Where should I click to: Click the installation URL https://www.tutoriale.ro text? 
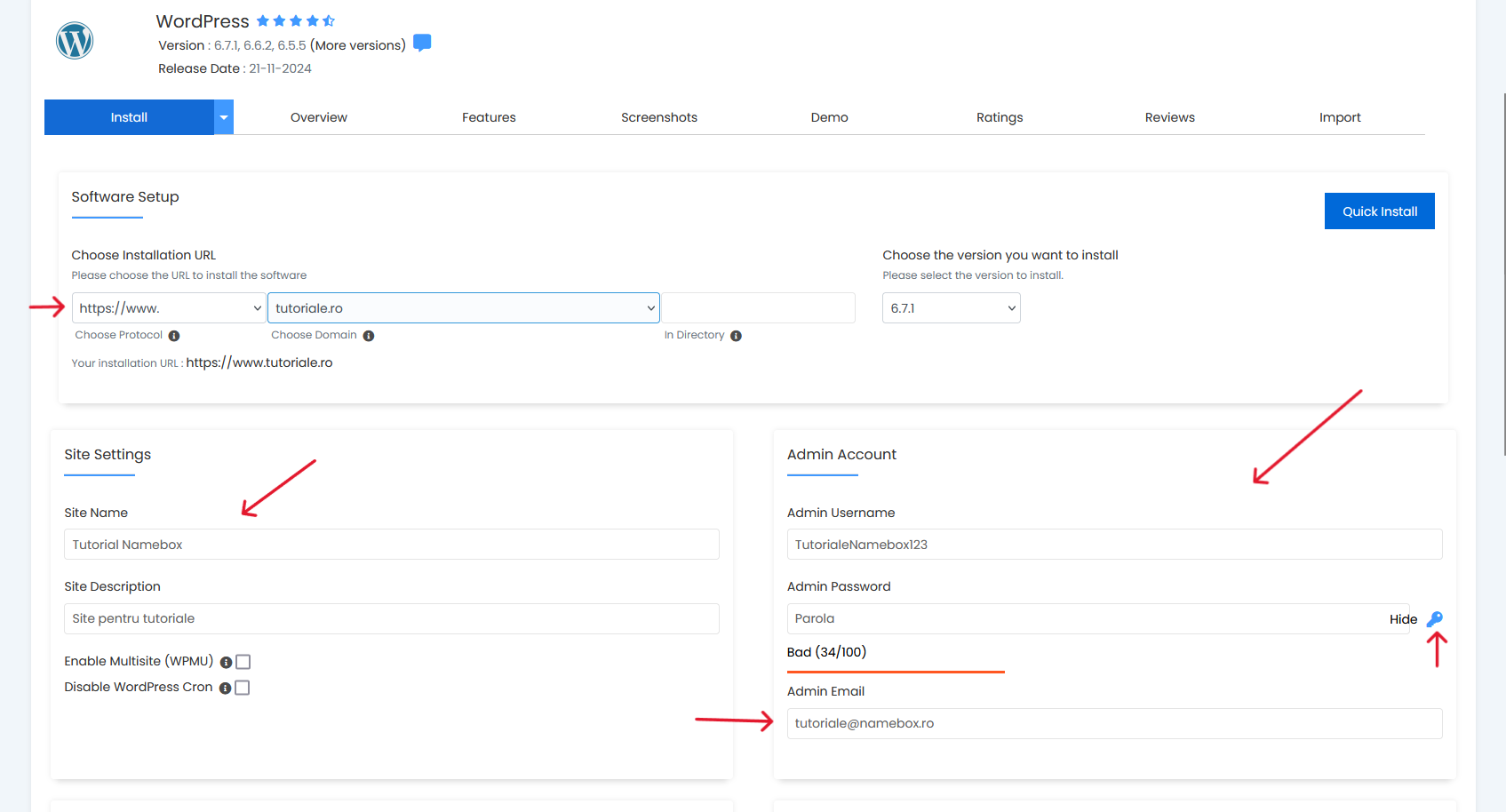point(259,362)
